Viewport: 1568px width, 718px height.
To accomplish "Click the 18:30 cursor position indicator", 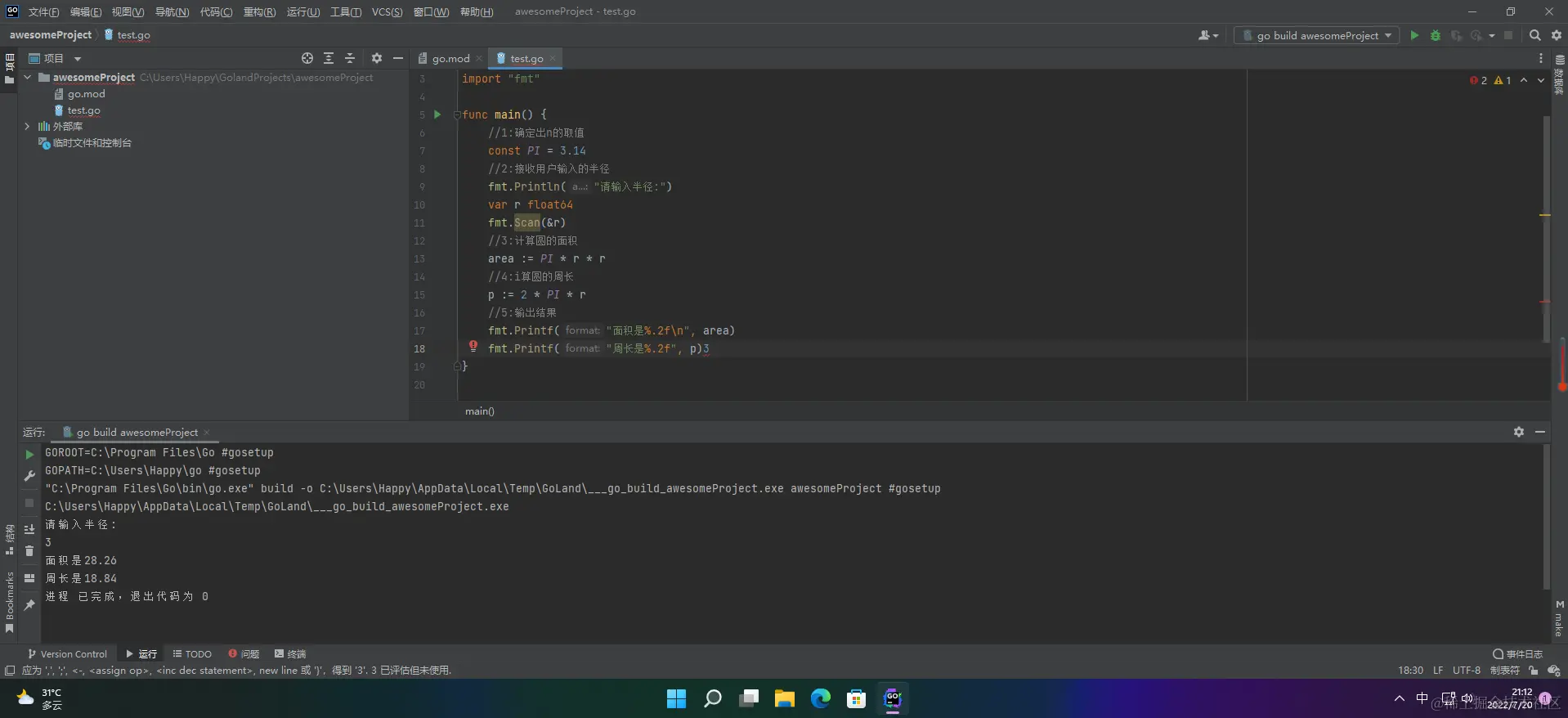I will (1410, 671).
